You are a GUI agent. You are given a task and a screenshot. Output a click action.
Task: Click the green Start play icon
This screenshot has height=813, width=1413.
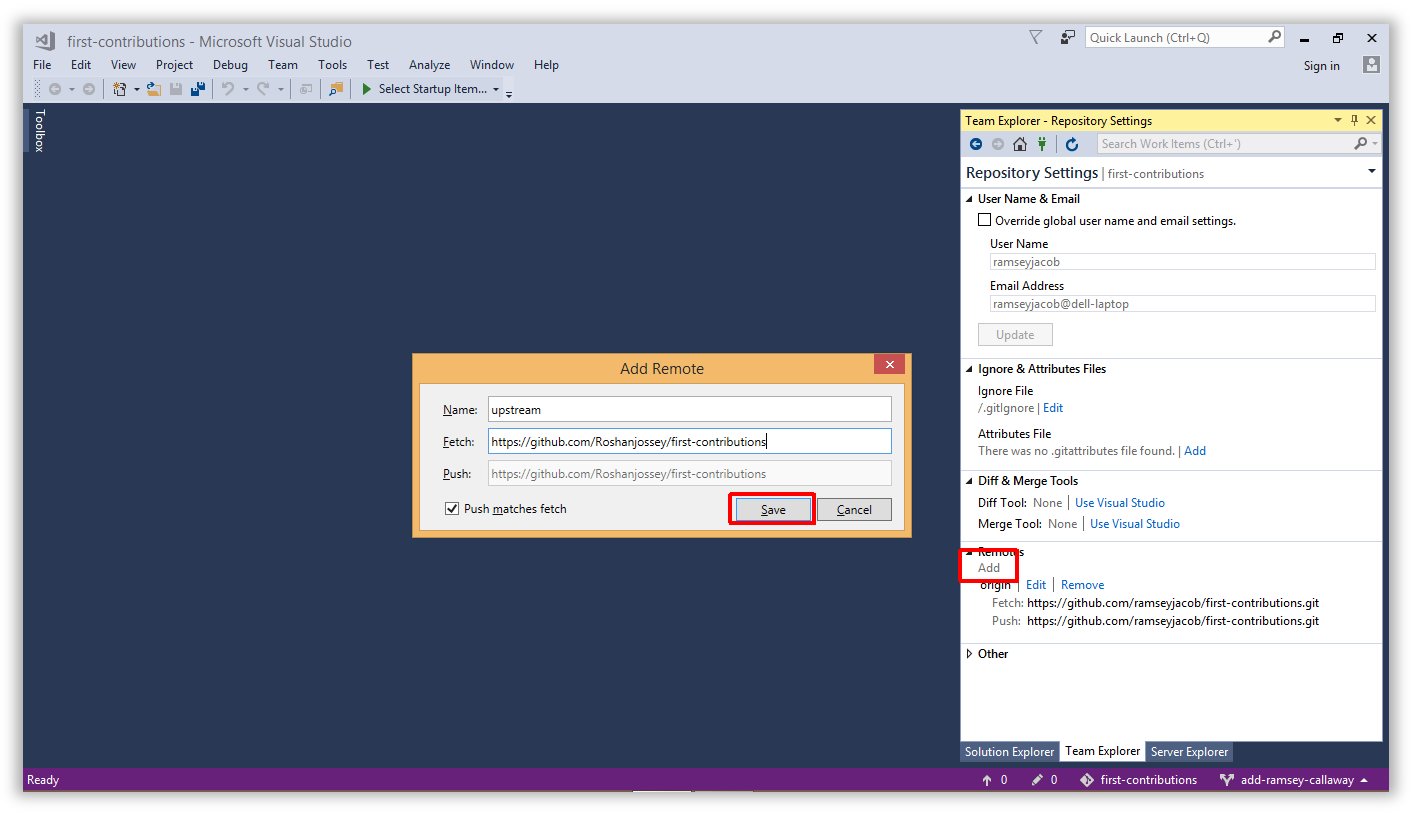[367, 89]
